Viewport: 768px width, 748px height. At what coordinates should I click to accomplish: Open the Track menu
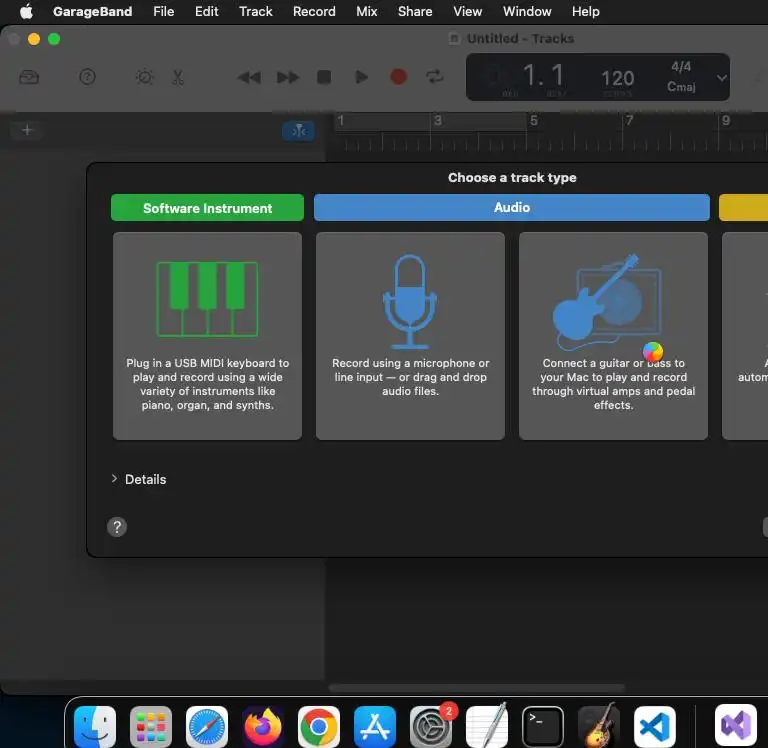pos(256,11)
